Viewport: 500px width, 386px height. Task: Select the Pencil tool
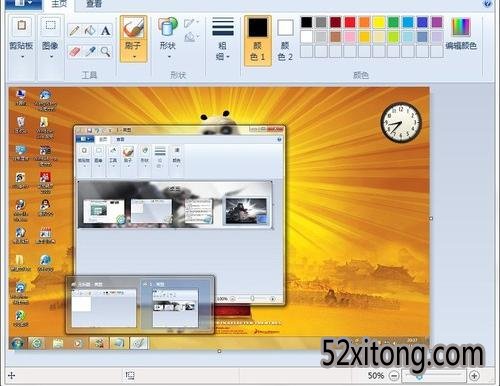(75, 31)
